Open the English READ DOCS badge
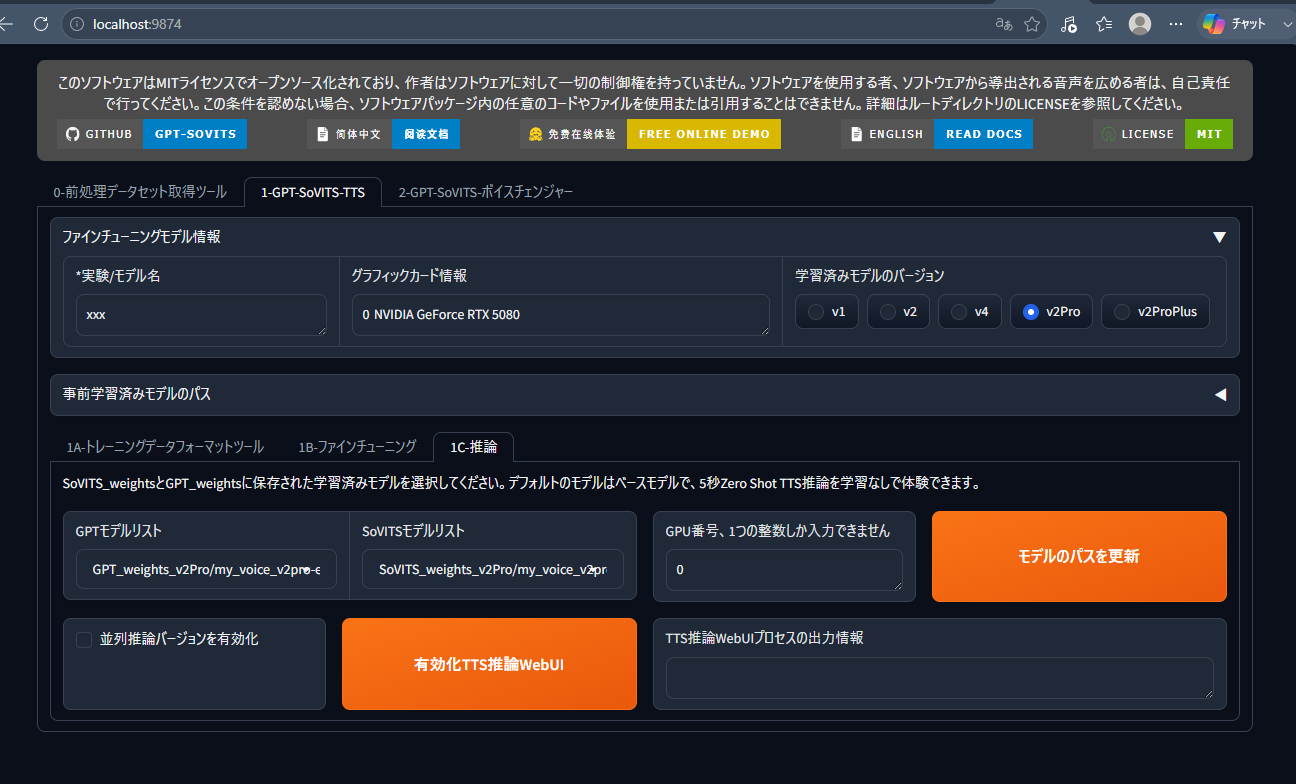This screenshot has width=1296, height=784. [x=937, y=134]
